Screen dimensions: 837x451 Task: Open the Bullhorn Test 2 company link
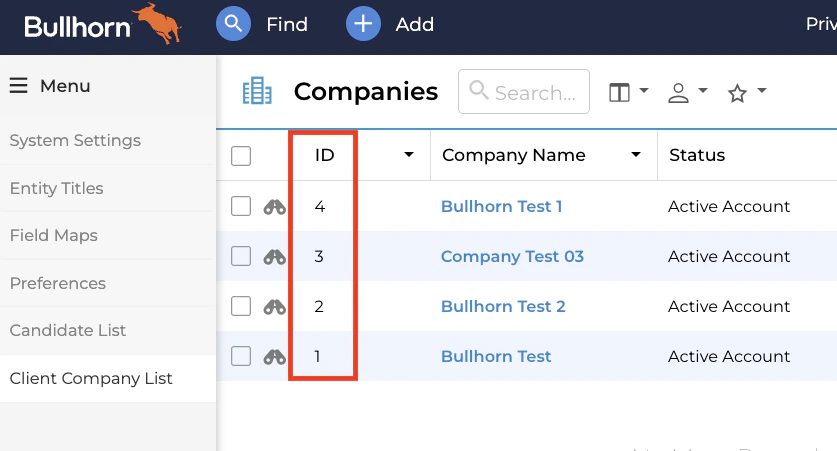tap(503, 306)
